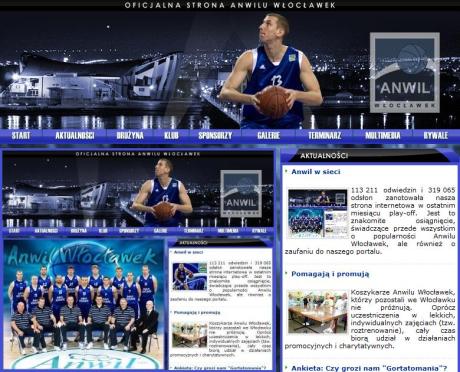Open the MULTIMEDIA section
Image resolution: width=460 pixels, height=372 pixels.
[x=383, y=135]
